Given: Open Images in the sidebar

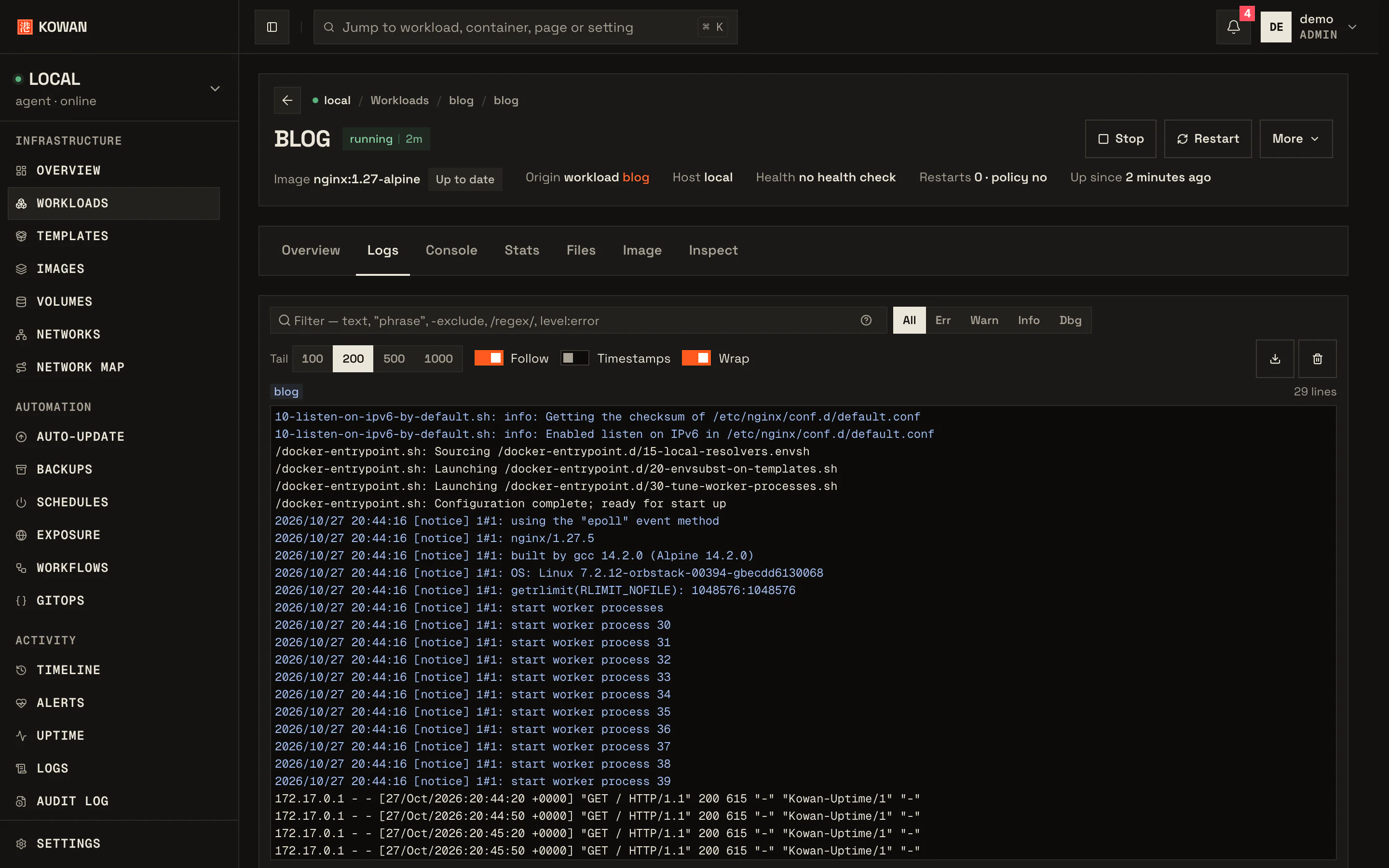Looking at the screenshot, I should coord(114,269).
